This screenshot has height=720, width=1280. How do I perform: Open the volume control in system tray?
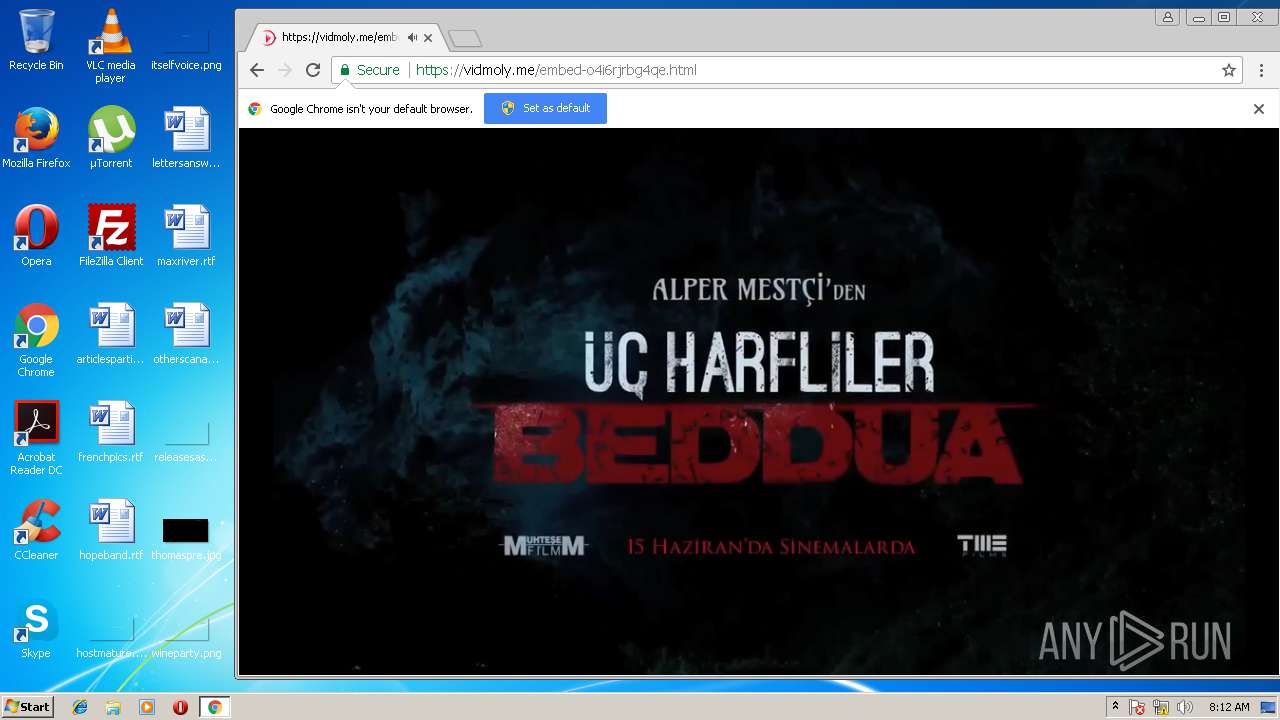1185,707
